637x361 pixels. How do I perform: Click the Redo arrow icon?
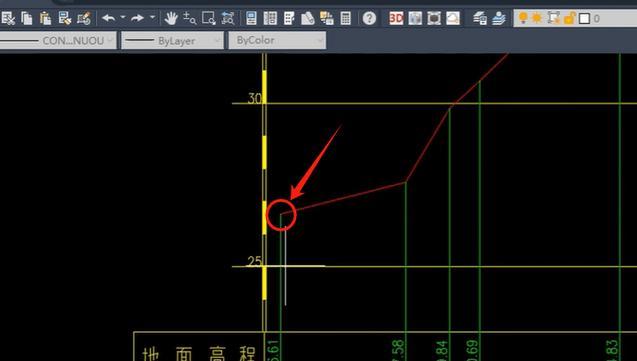click(x=137, y=18)
